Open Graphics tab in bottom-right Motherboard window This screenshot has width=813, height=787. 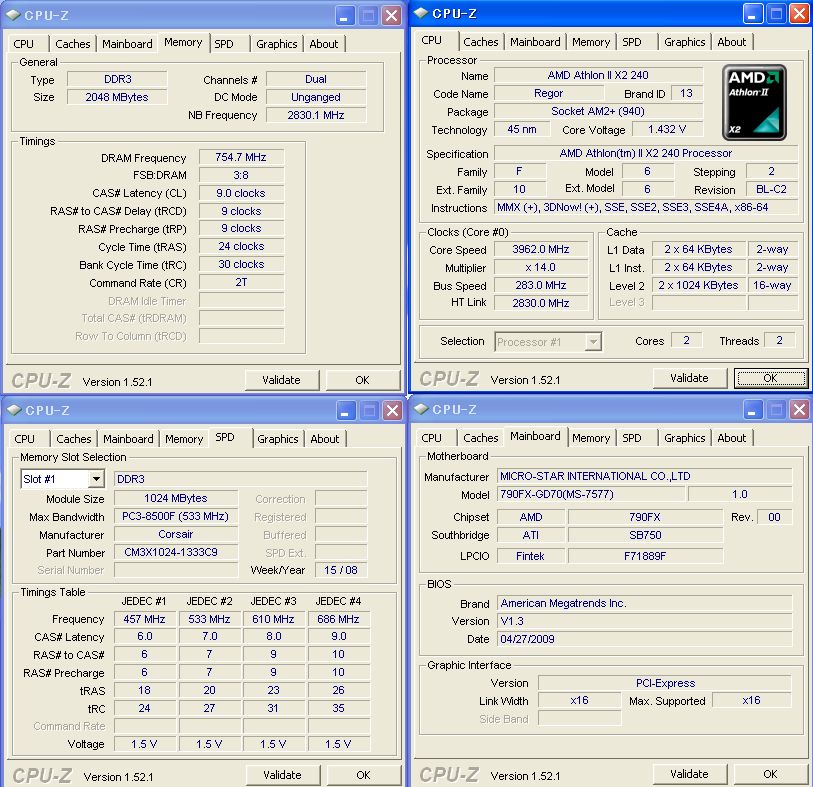point(685,438)
